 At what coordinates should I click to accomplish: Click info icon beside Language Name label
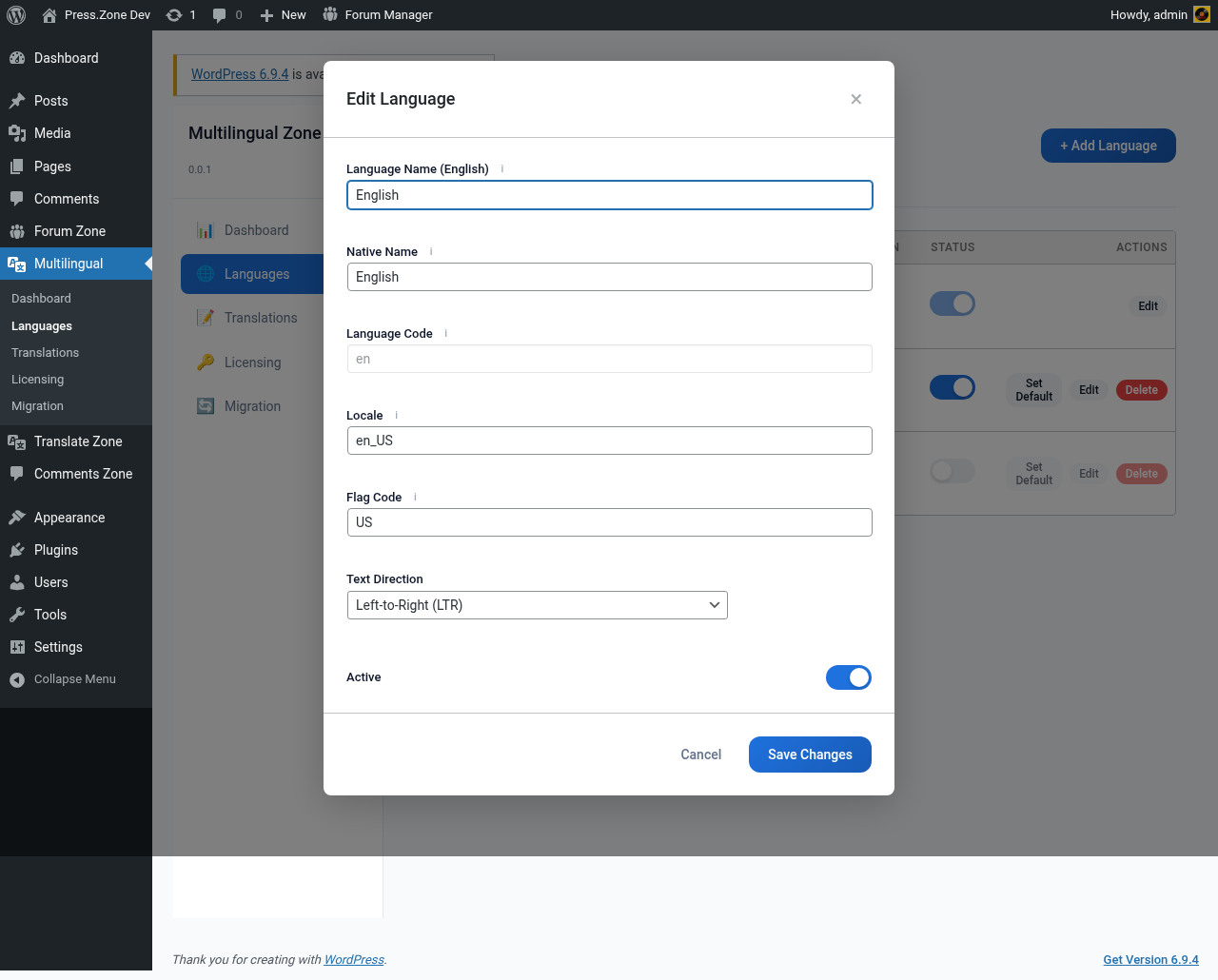click(x=502, y=168)
